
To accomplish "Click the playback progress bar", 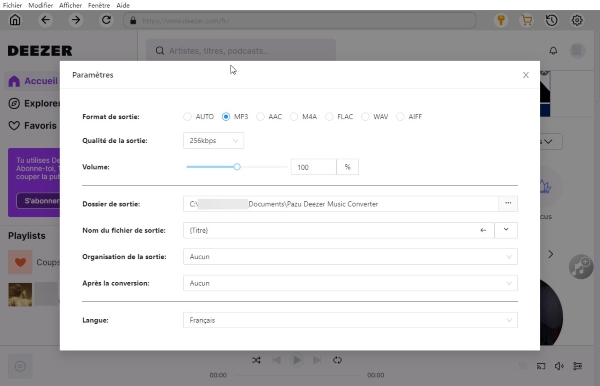I will [x=297, y=375].
